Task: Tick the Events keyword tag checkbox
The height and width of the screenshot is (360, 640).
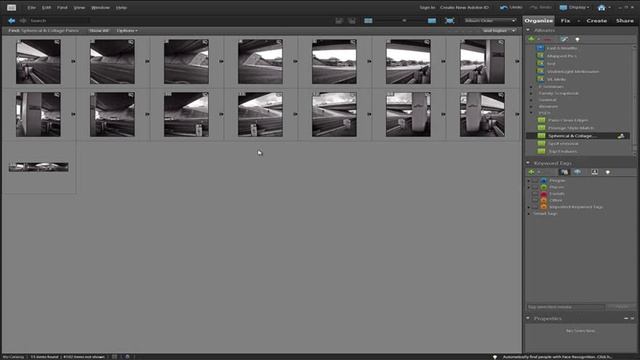Action: [535, 193]
